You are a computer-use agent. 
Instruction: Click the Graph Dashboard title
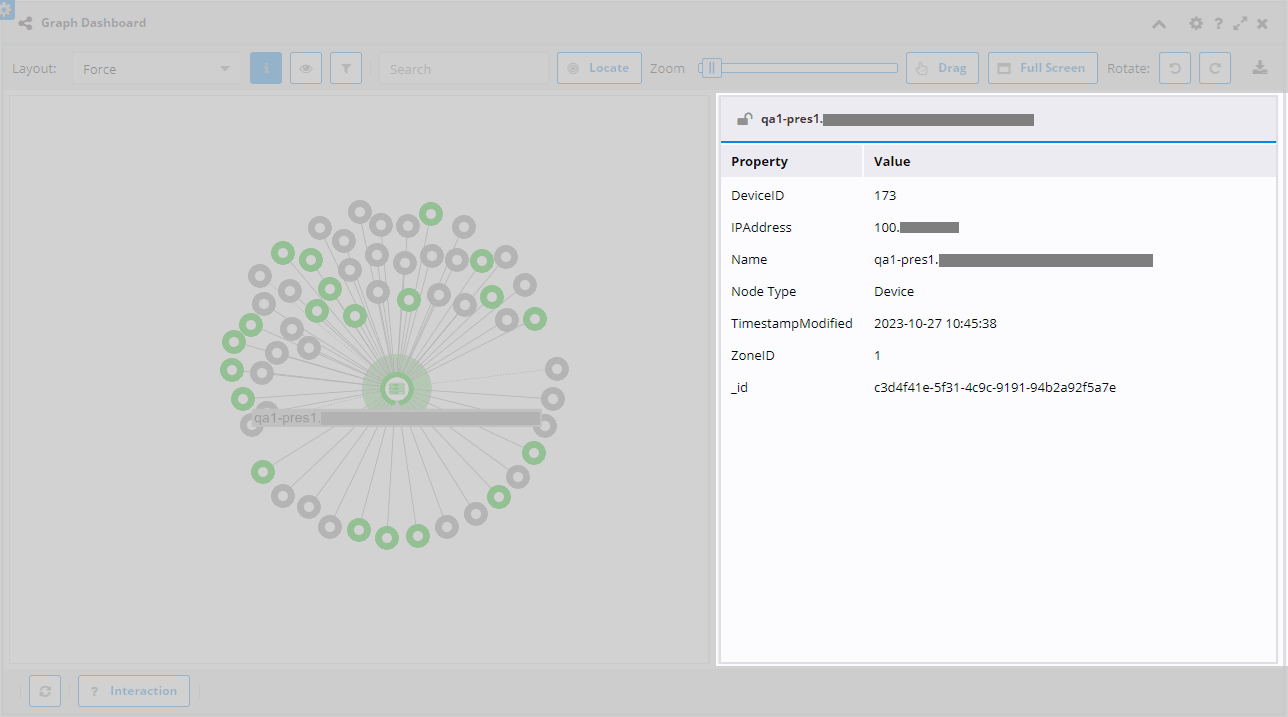[93, 22]
